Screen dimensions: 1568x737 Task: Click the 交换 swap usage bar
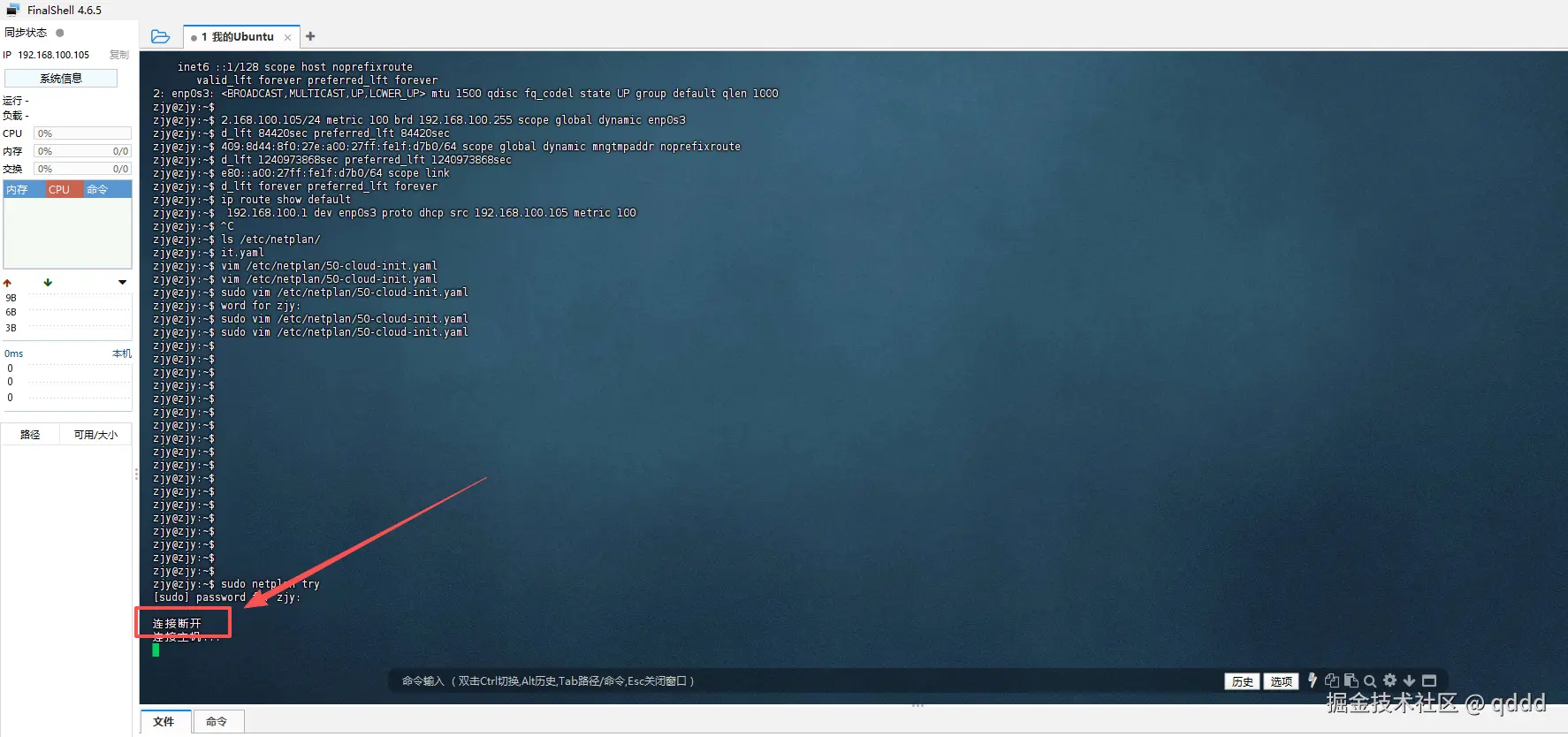[82, 169]
